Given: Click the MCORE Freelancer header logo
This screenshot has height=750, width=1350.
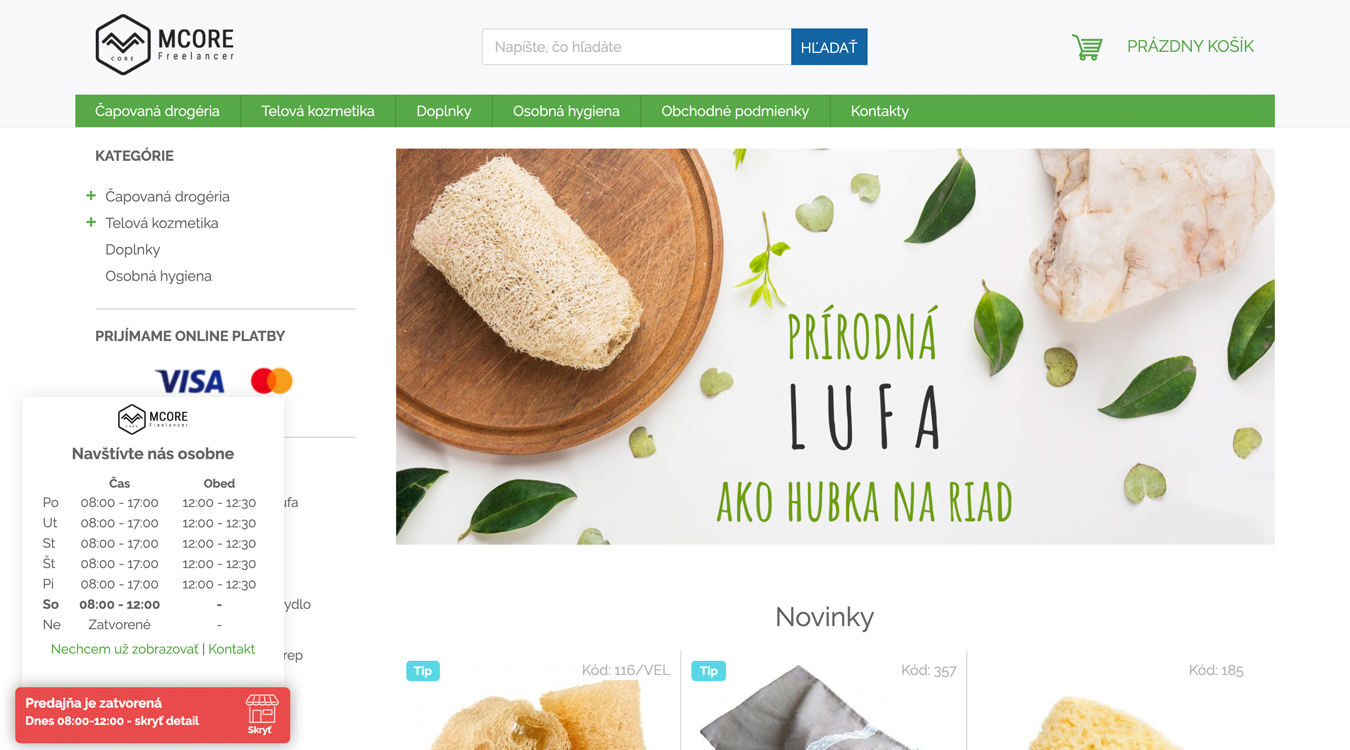Looking at the screenshot, I should click(x=165, y=45).
